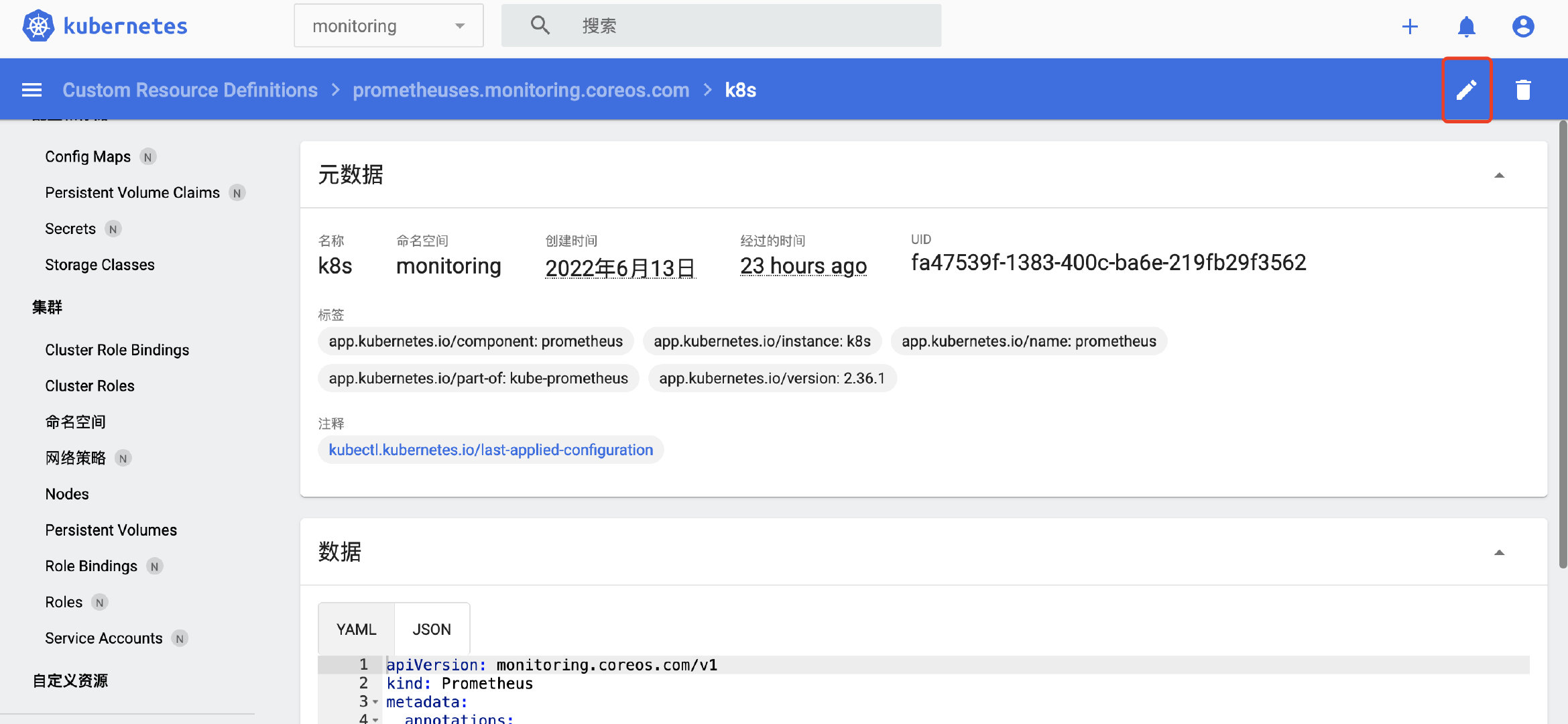Open the monitoring namespace dropdown
This screenshot has height=724, width=1568.
(388, 25)
